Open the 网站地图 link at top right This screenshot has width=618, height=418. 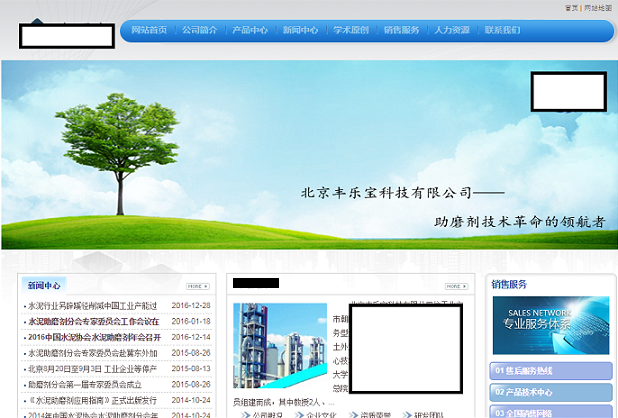[598, 7]
